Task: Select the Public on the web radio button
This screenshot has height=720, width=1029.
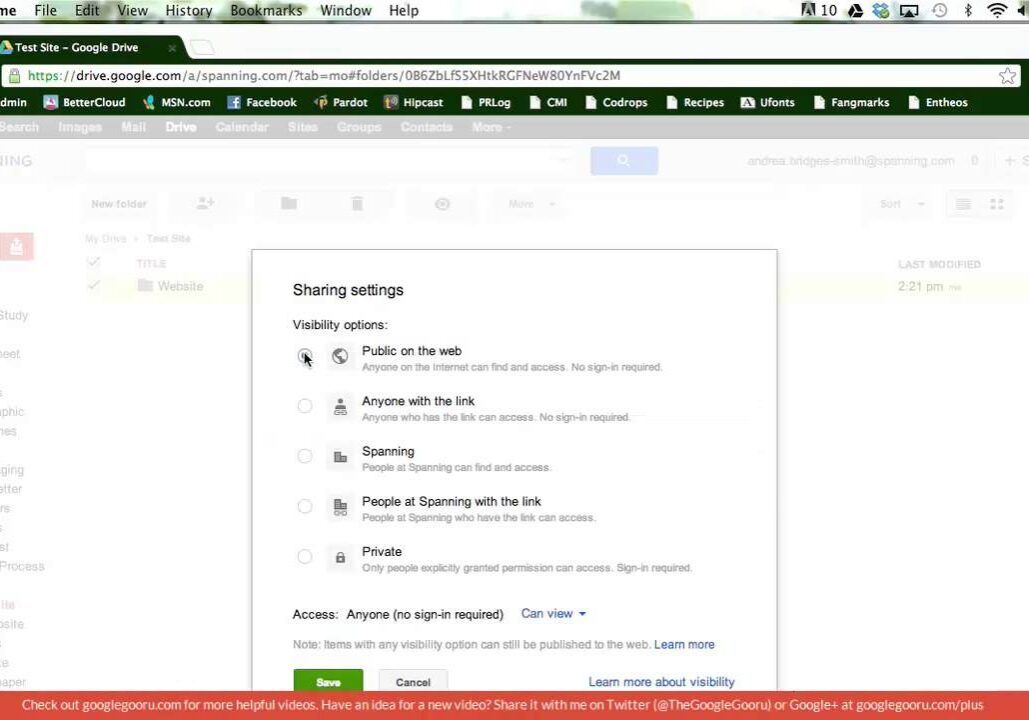Action: point(304,356)
